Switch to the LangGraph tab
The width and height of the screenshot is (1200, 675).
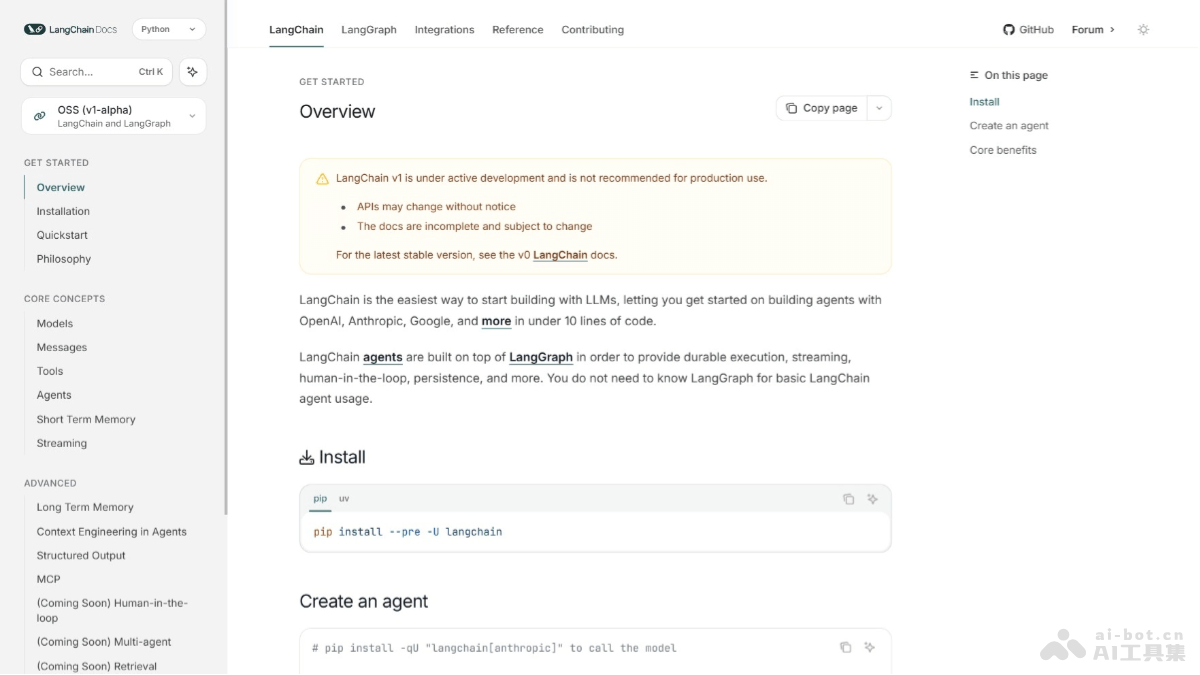pyautogui.click(x=369, y=30)
